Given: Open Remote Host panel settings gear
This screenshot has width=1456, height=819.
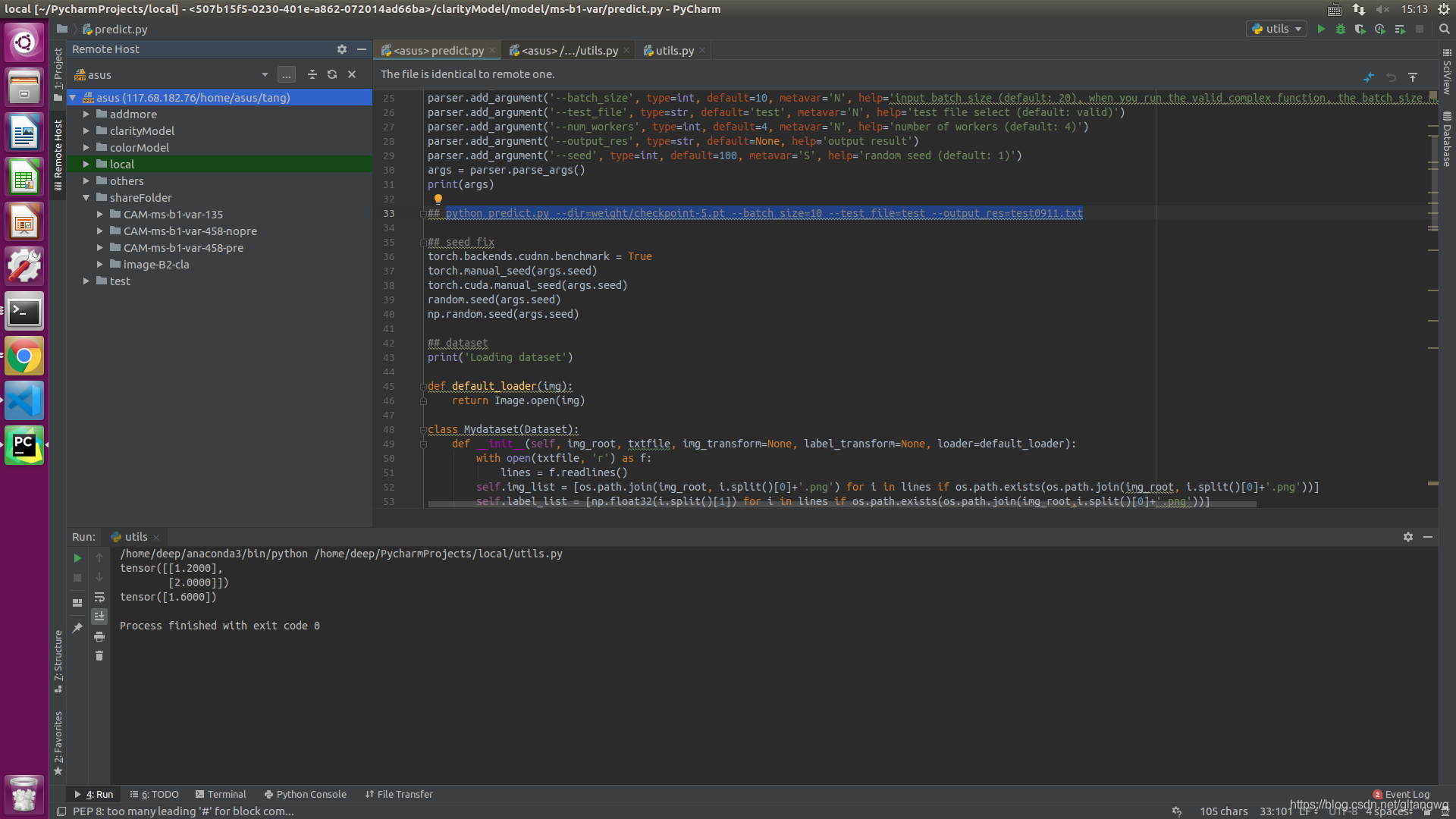Looking at the screenshot, I should point(342,49).
